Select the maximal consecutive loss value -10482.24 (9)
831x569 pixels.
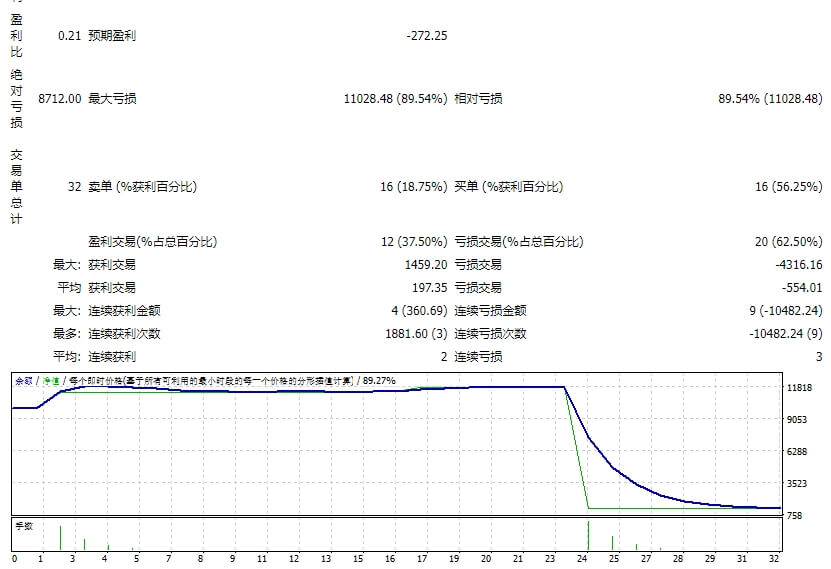pyautogui.click(x=785, y=334)
